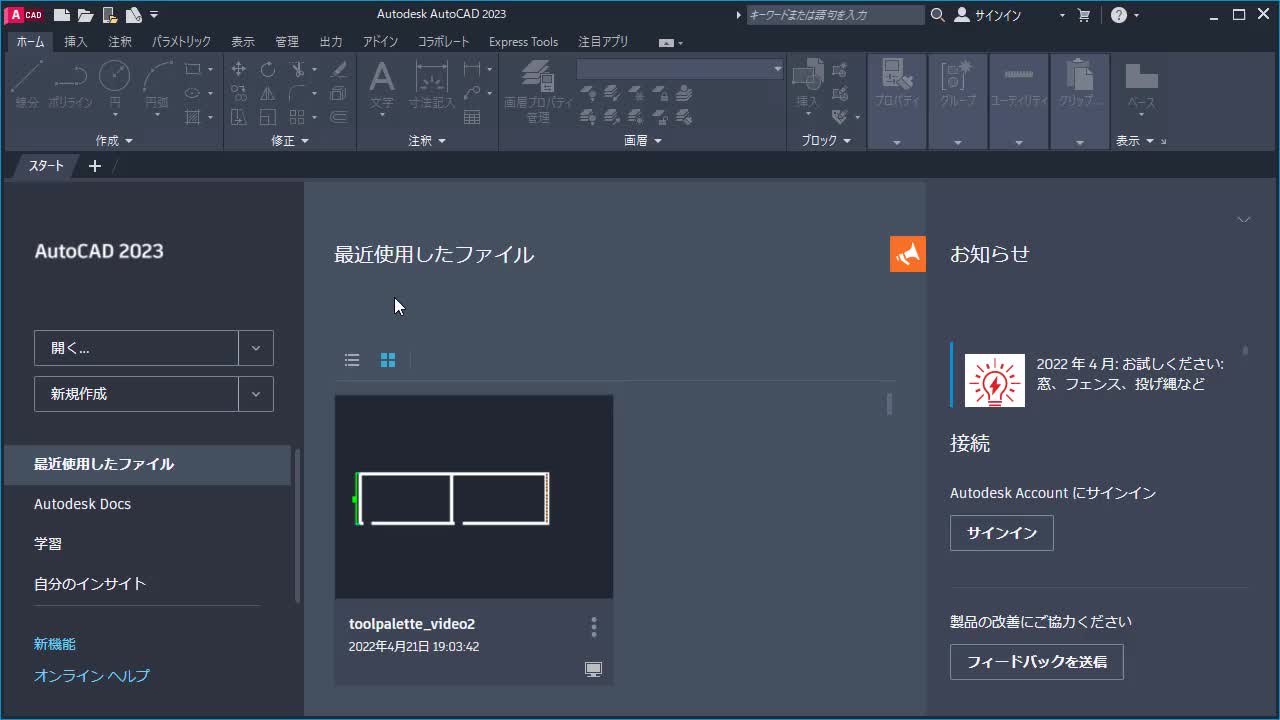The width and height of the screenshot is (1280, 720).
Task: Select the Dimension (寸法記入) tool
Action: [432, 85]
